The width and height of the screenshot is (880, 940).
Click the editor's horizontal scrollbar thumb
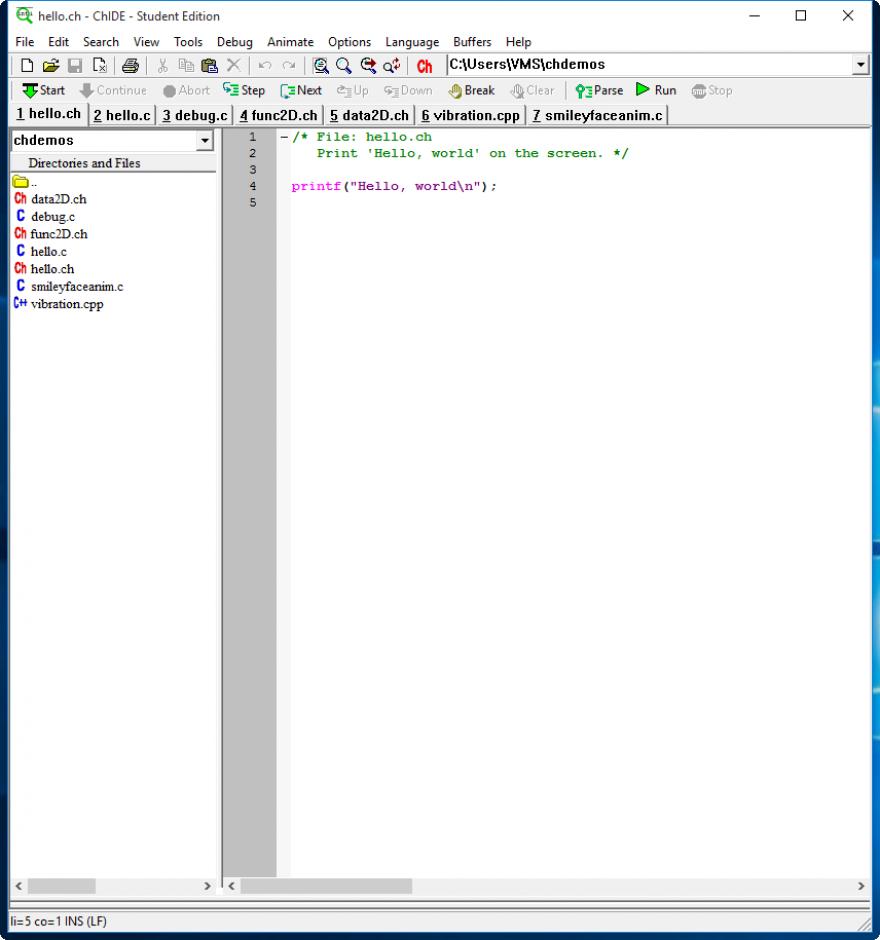[326, 886]
